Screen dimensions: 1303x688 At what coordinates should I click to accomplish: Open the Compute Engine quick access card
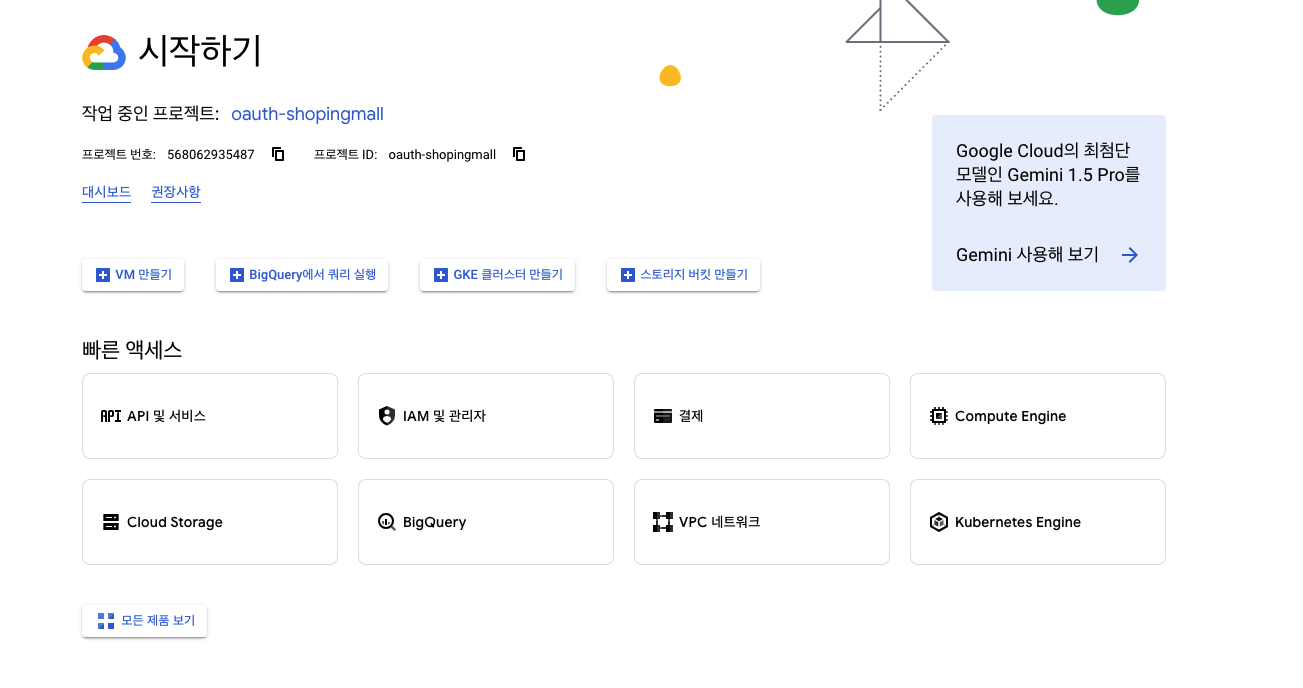pos(1038,416)
